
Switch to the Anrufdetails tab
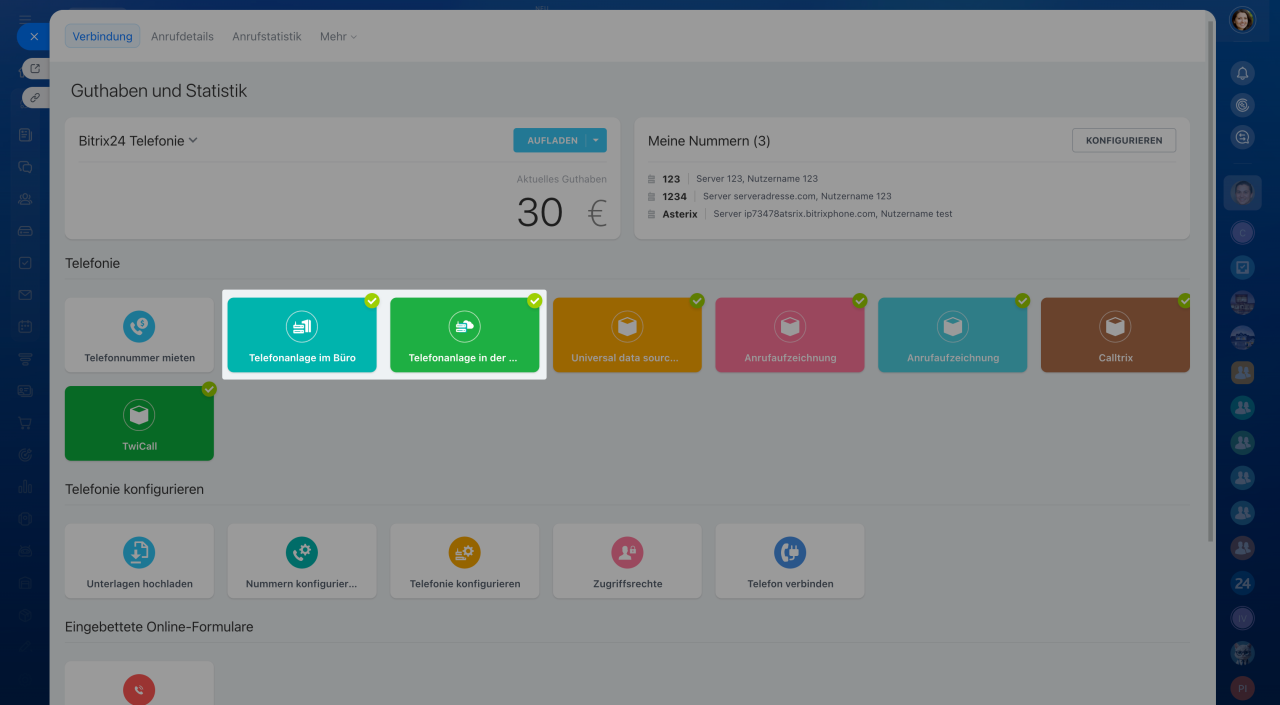pyautogui.click(x=182, y=37)
